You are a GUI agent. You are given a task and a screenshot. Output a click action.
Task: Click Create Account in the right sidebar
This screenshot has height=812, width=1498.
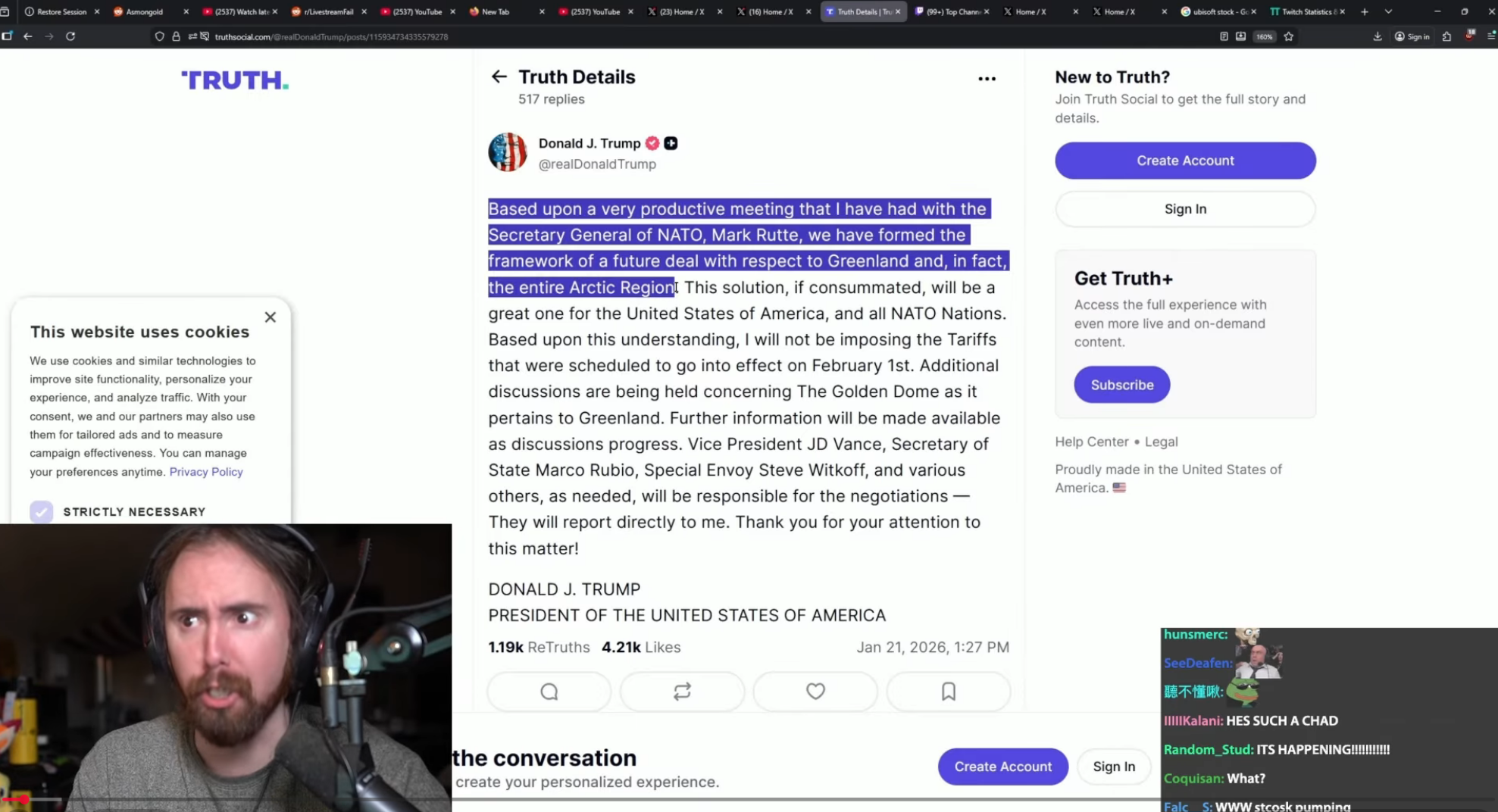point(1185,161)
